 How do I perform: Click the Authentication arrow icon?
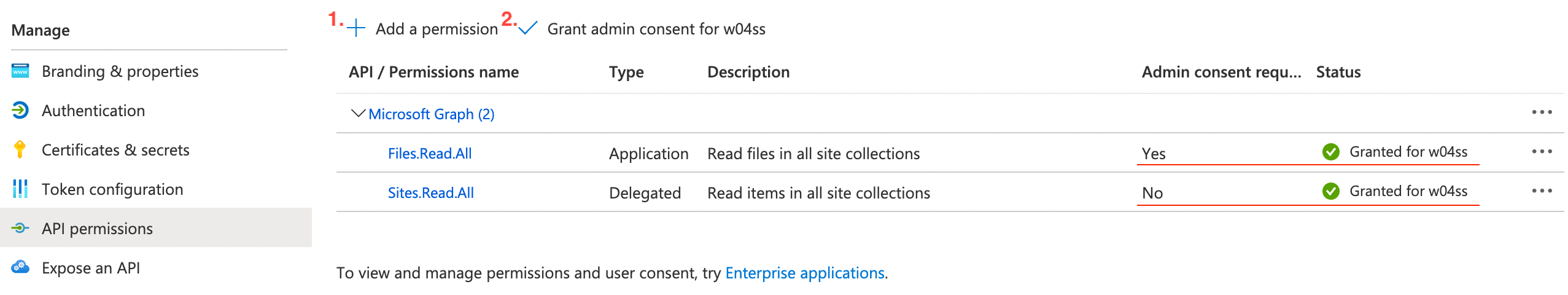20,111
